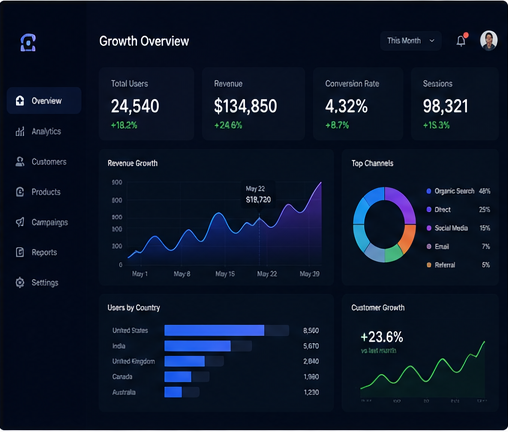Select the Total Users card value 24,540

coord(135,106)
